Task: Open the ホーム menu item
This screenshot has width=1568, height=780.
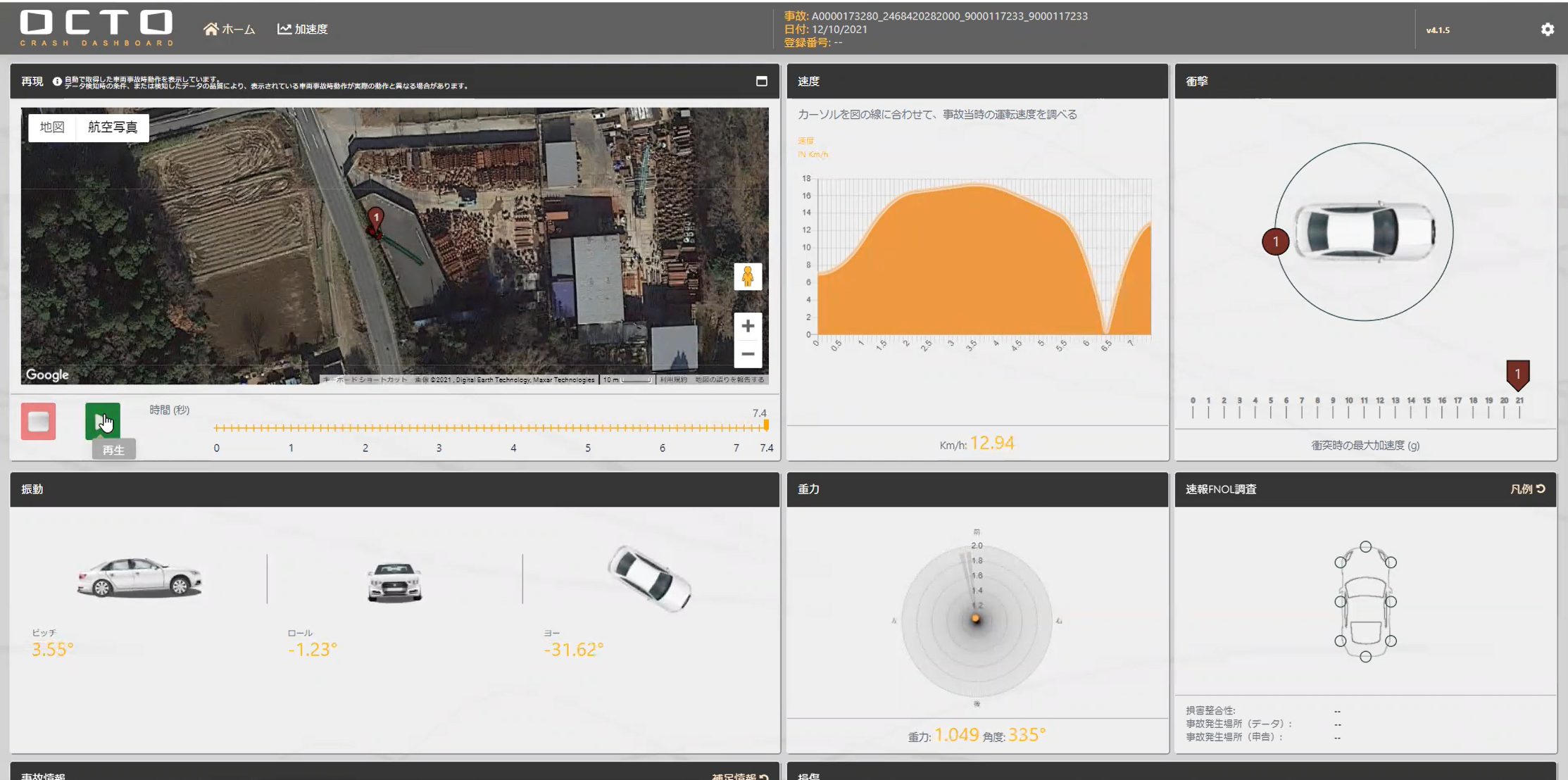Action: pyautogui.click(x=230, y=29)
